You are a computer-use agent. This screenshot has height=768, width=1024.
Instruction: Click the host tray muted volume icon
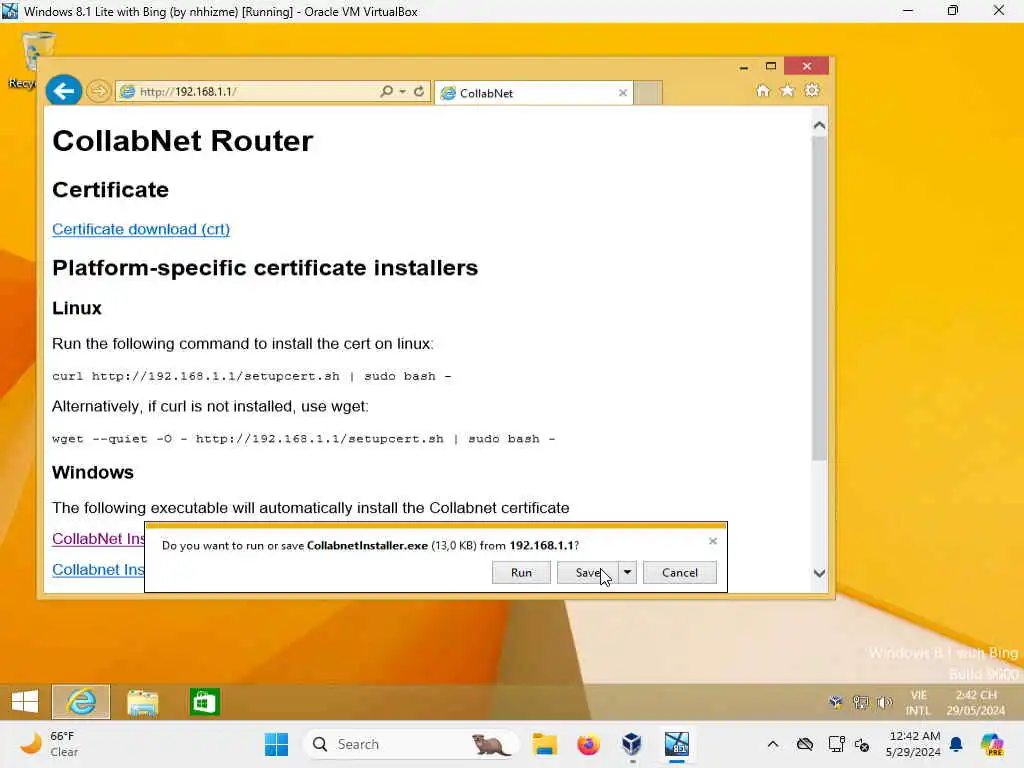(862, 744)
